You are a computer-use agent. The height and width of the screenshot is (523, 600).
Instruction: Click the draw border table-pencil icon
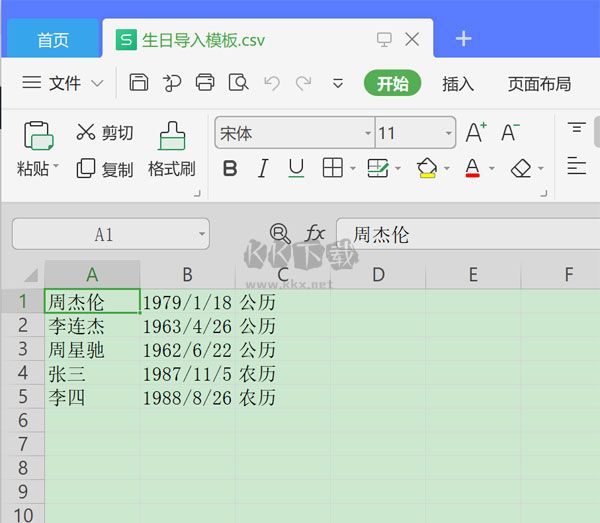click(x=378, y=168)
